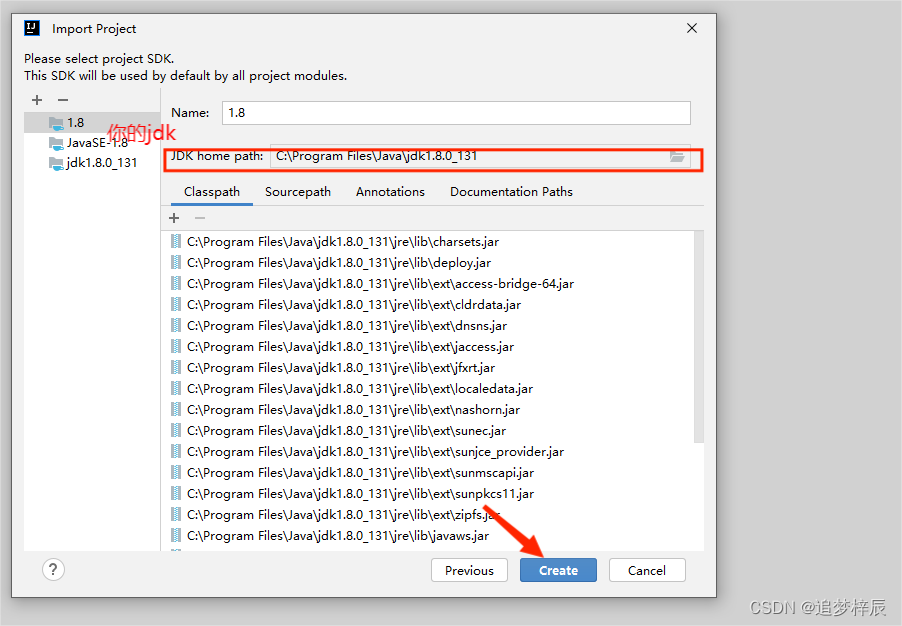Select the 1.8 SDK entry

92,123
